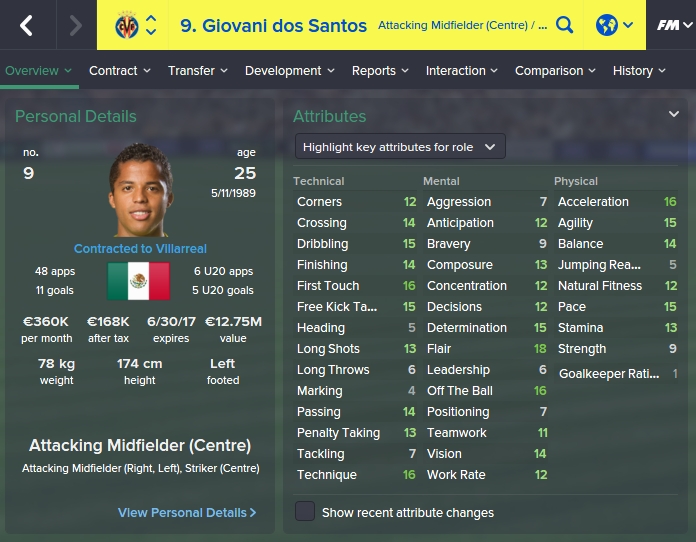The image size is (696, 542).
Task: Open the Comparison menu
Action: pos(555,71)
